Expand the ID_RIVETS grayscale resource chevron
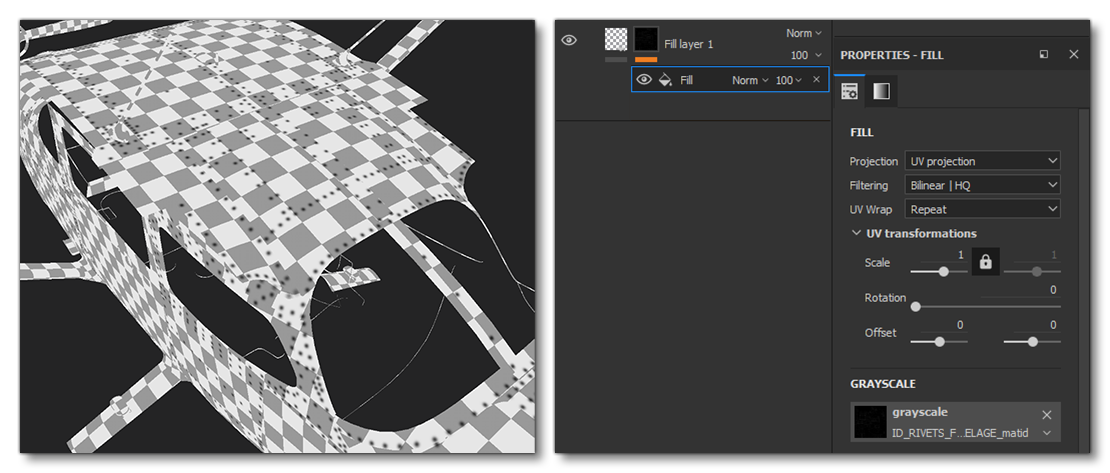Viewport: 1110px width, 473px height. [x=1046, y=433]
